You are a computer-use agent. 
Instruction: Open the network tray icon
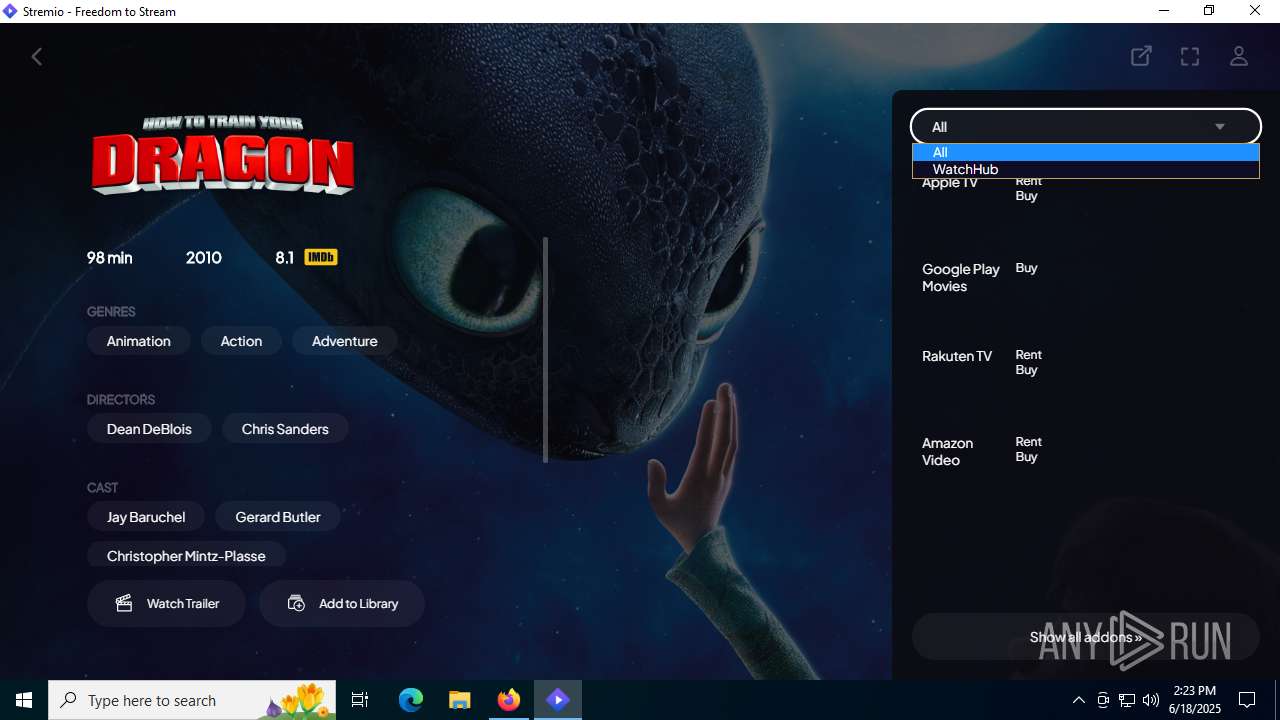1126,700
